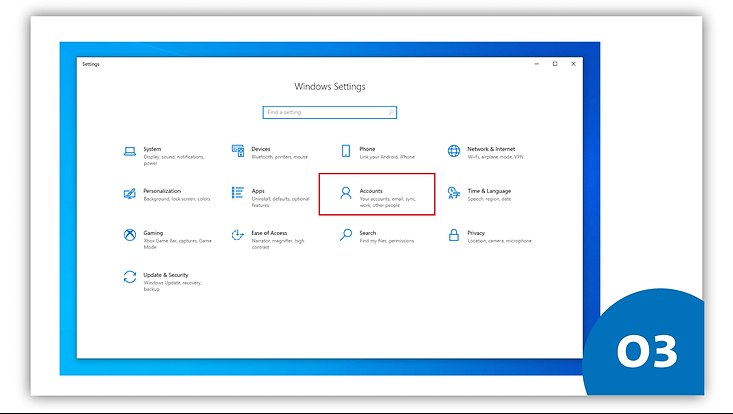Viewport: 733px width, 414px height.
Task: Click the Search category magnifier icon
Action: (346, 235)
